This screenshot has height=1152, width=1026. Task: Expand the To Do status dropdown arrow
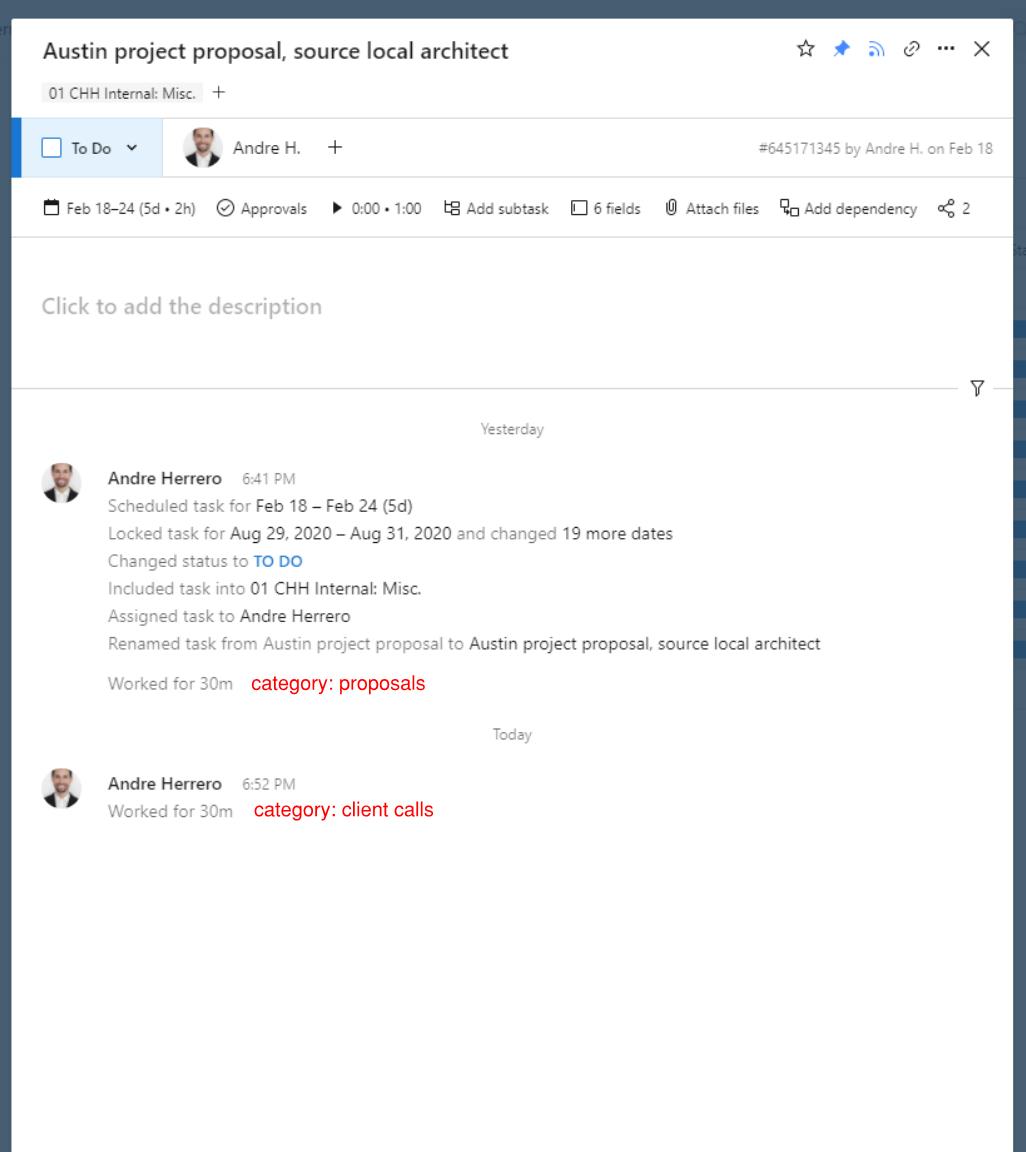pyautogui.click(x=132, y=148)
